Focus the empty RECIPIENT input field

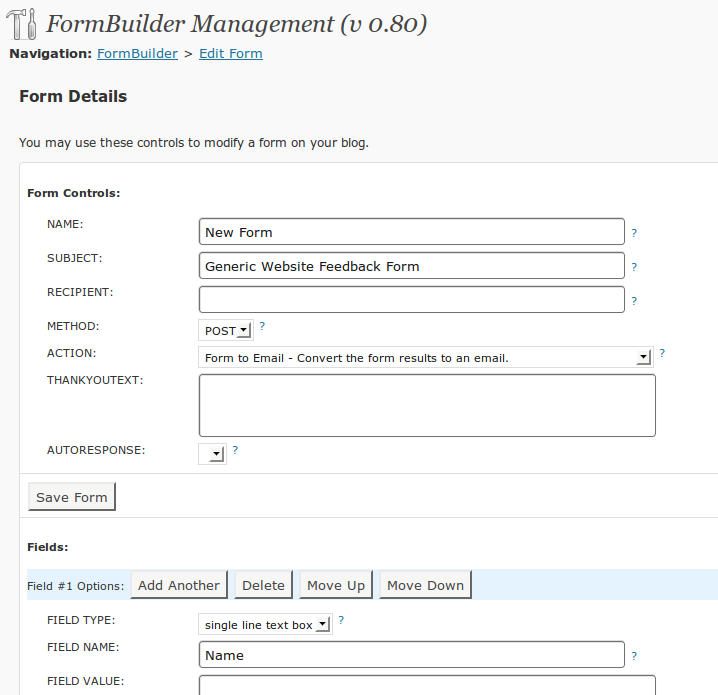(412, 299)
